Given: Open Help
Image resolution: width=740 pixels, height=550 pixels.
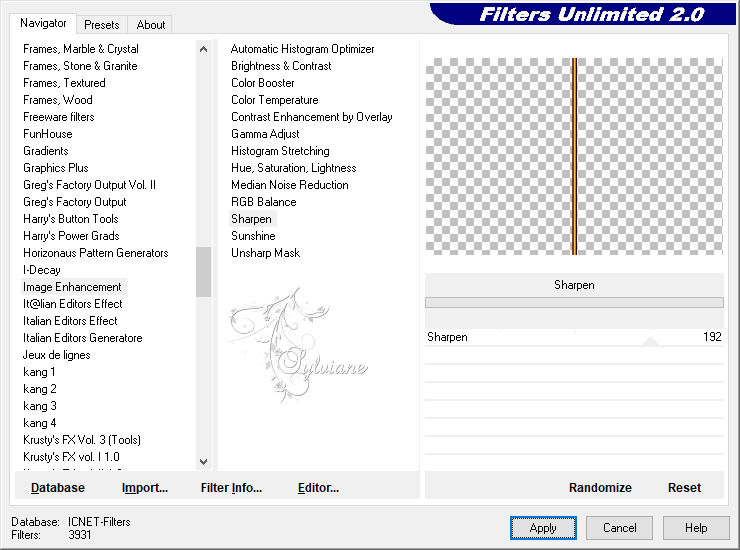Looking at the screenshot, I should tap(696, 528).
